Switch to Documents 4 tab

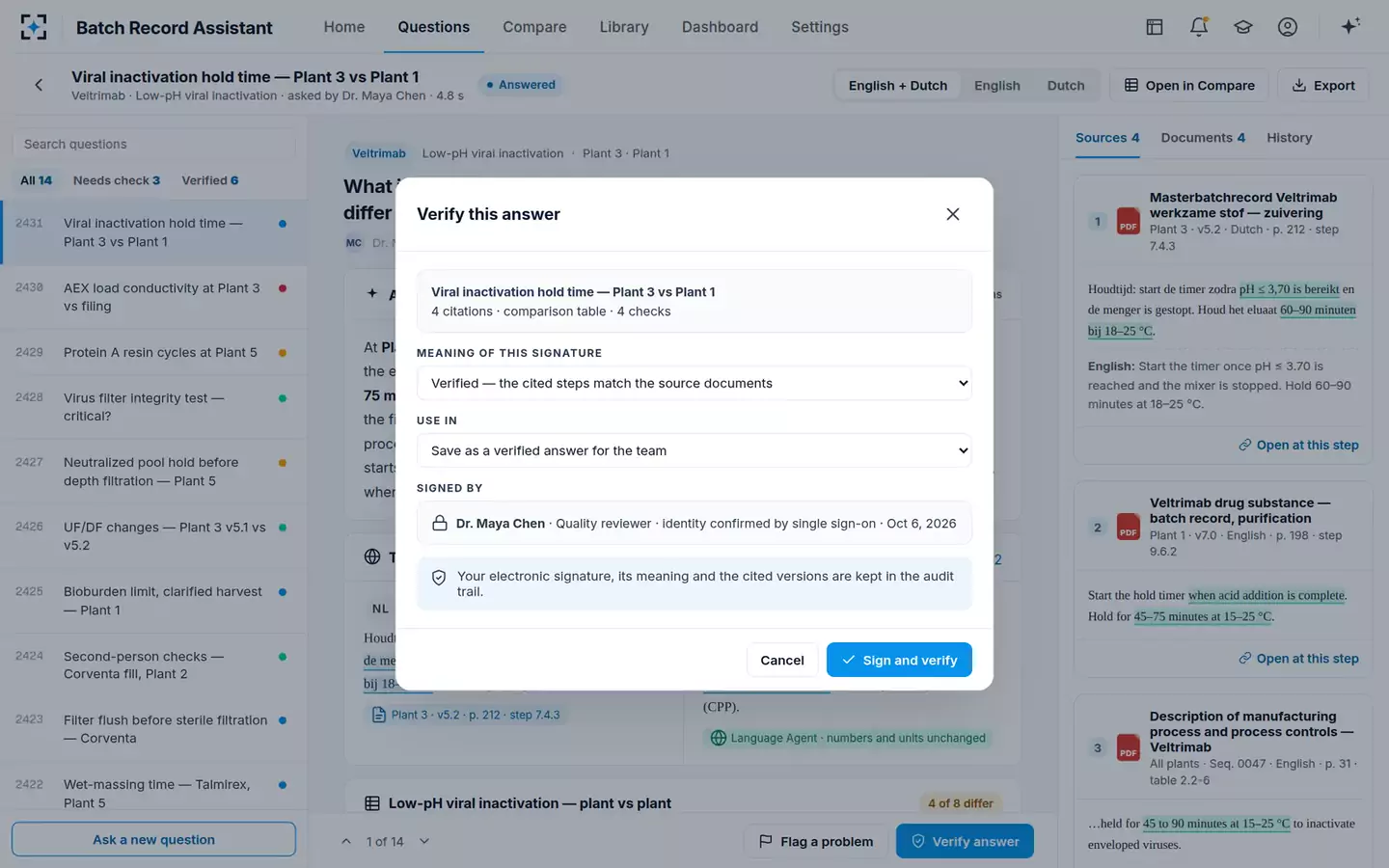pos(1203,138)
